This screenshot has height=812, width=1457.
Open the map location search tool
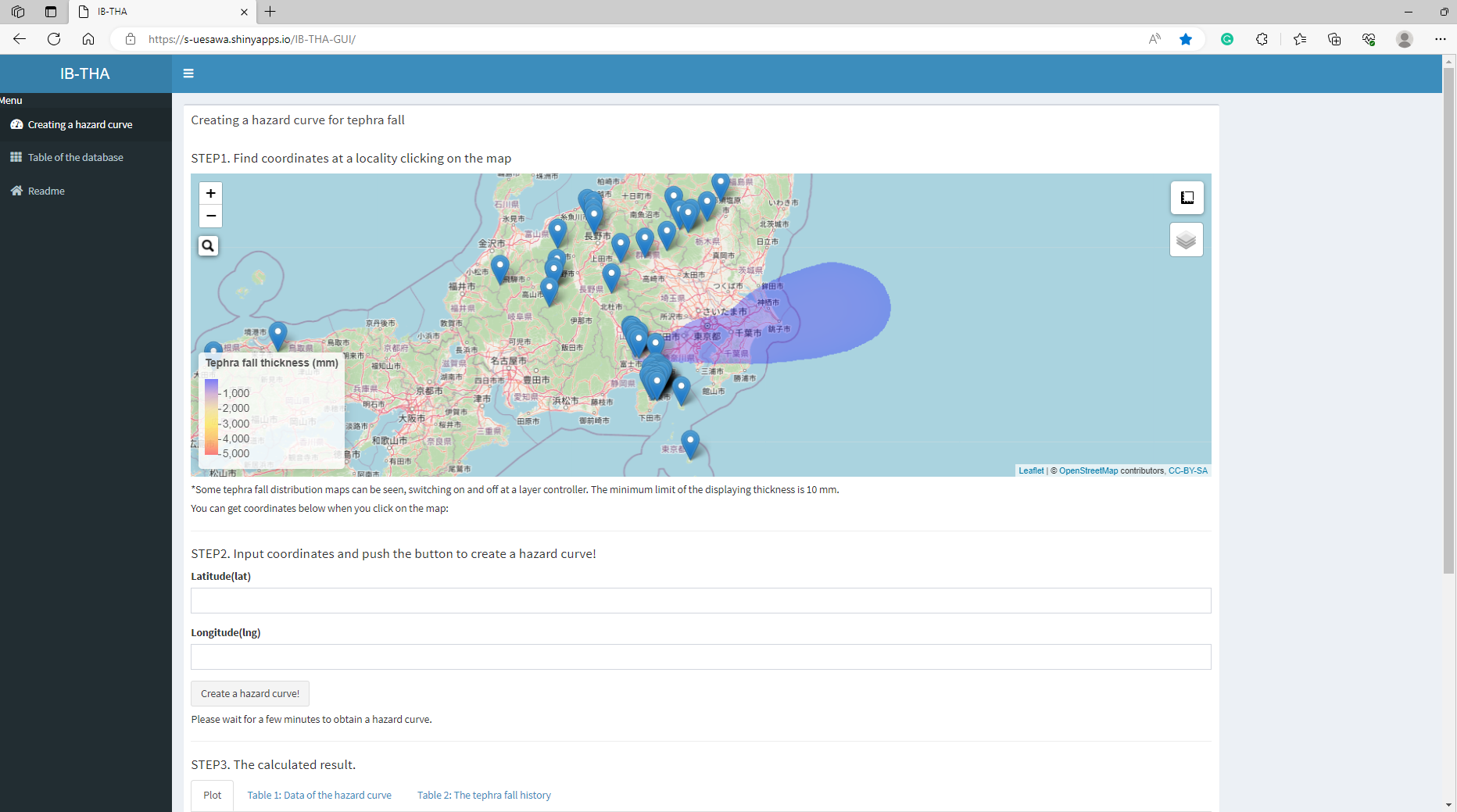point(208,245)
